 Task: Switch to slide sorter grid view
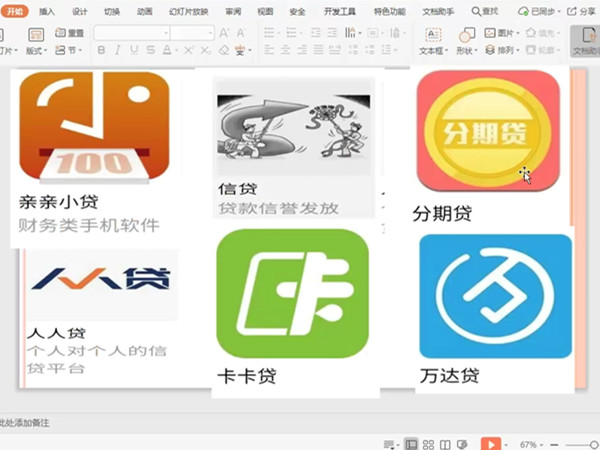[x=429, y=444]
